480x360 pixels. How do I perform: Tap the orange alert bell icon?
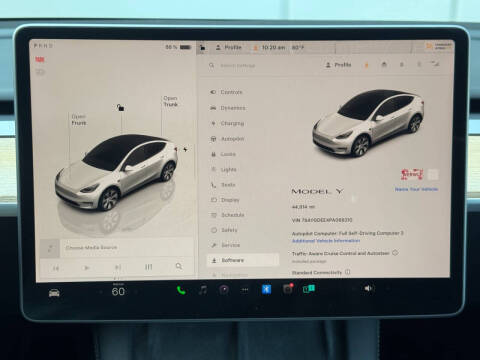367,65
